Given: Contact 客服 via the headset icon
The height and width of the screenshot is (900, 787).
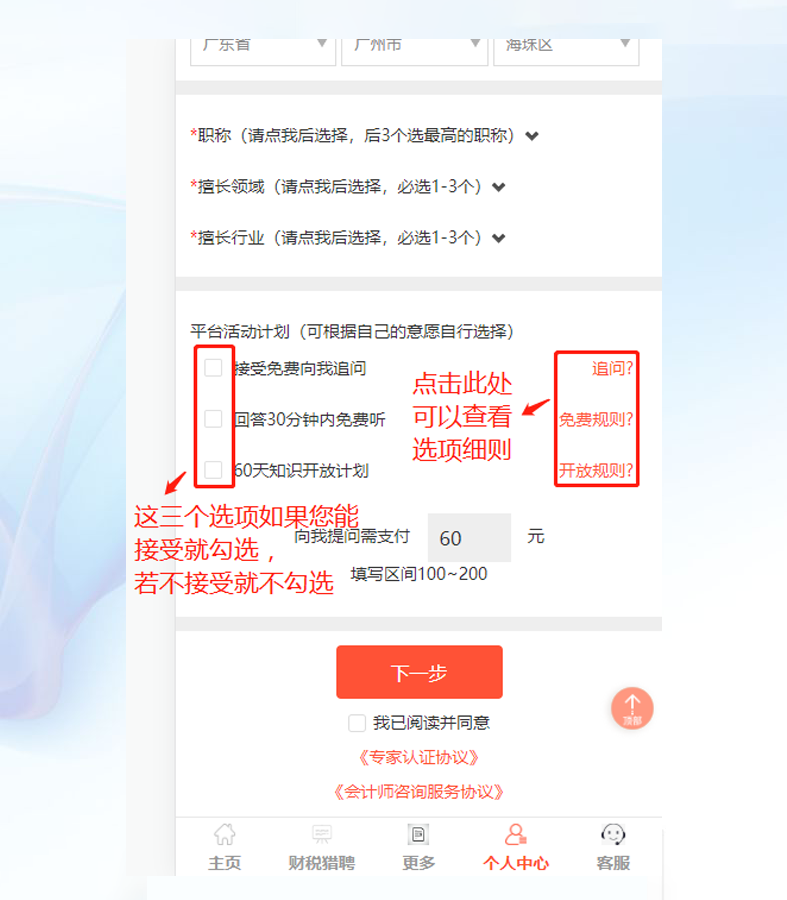Looking at the screenshot, I should (x=613, y=834).
